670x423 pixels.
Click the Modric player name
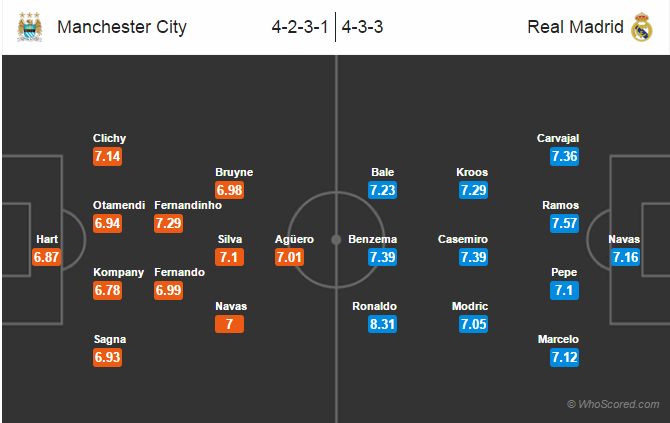(470, 306)
